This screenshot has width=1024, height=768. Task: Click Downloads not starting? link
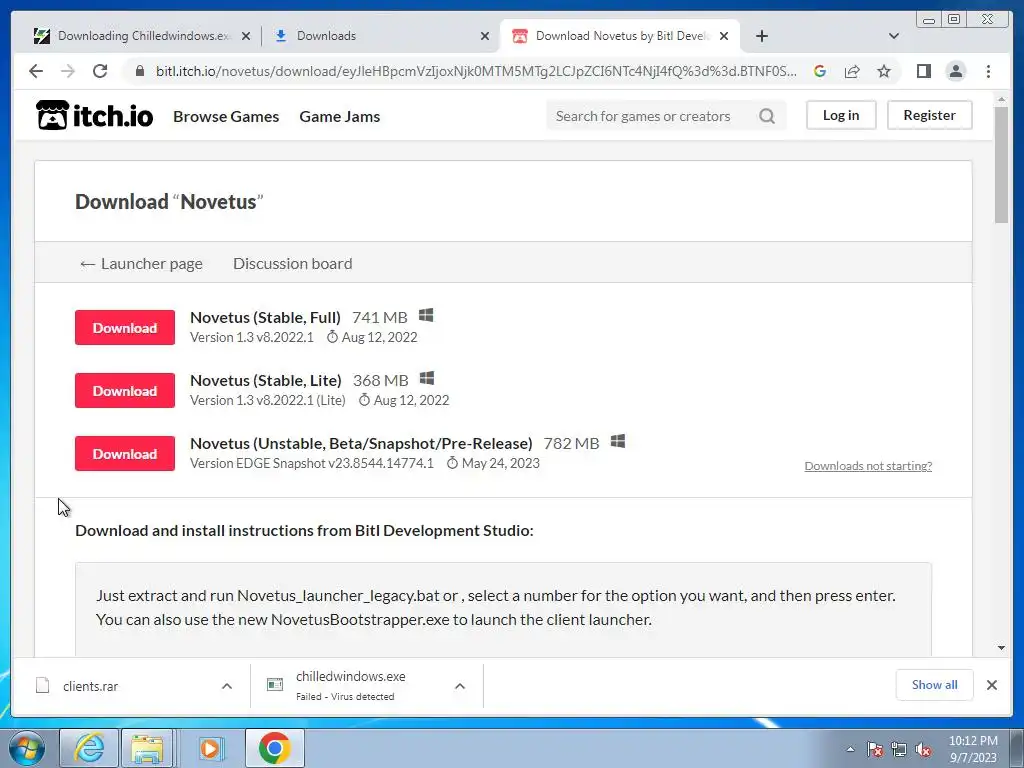(868, 466)
